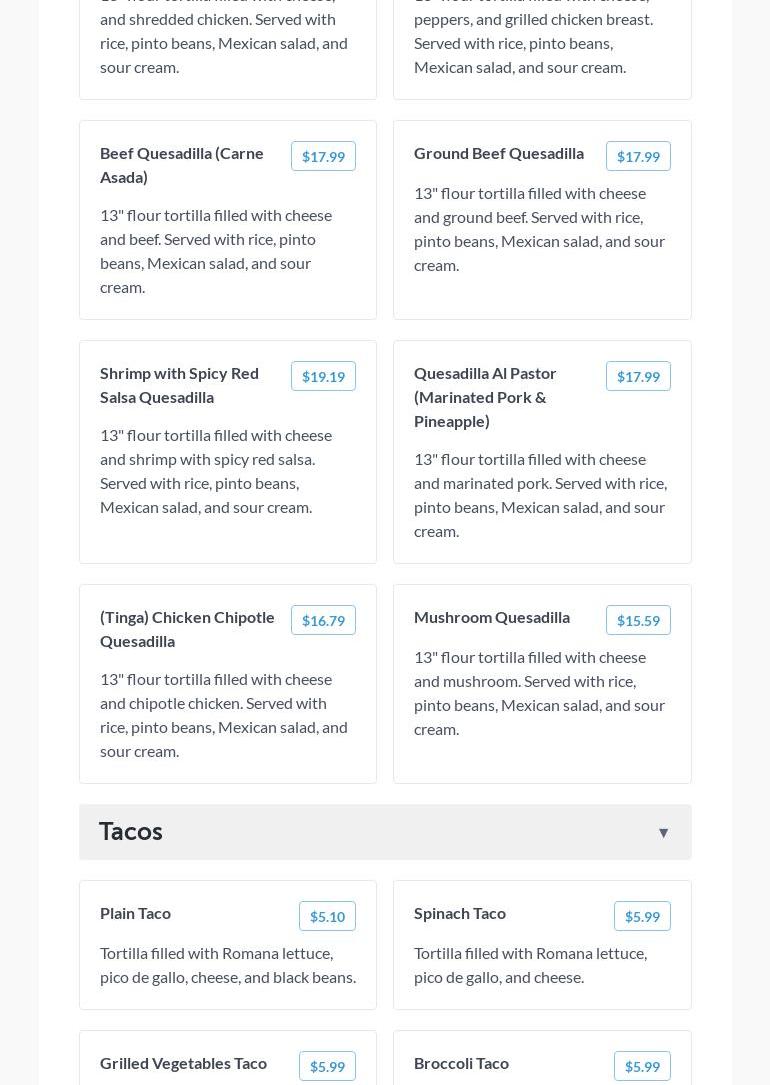Select the Ground Beef Quesadilla price tag
770x1085 pixels.
638,156
